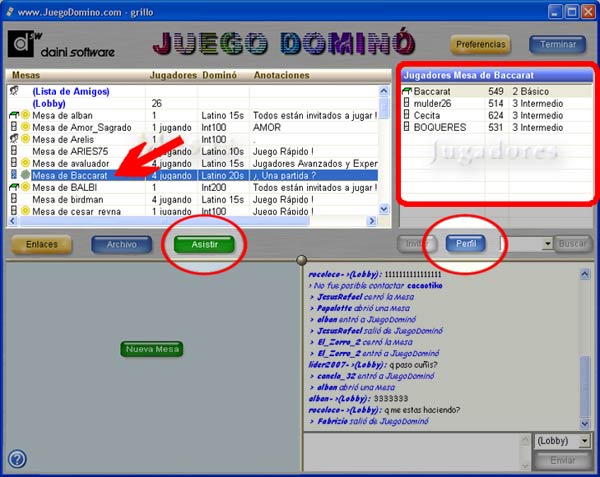The width and height of the screenshot is (600, 477).
Task: Sort the list by Jugadores column header
Action: [172, 75]
